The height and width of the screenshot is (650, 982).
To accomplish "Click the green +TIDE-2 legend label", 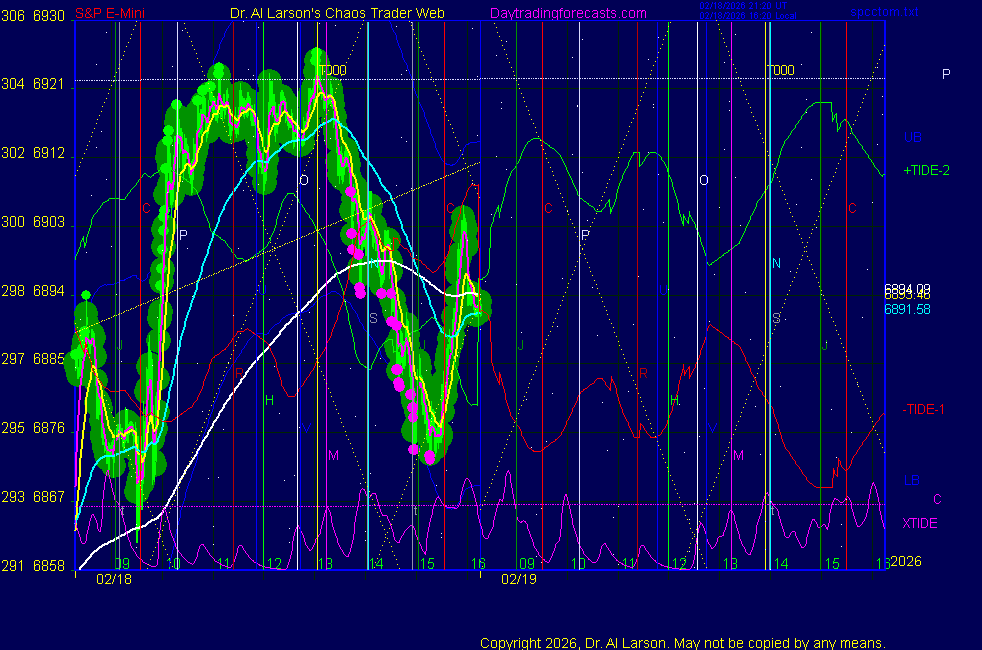I will [926, 171].
